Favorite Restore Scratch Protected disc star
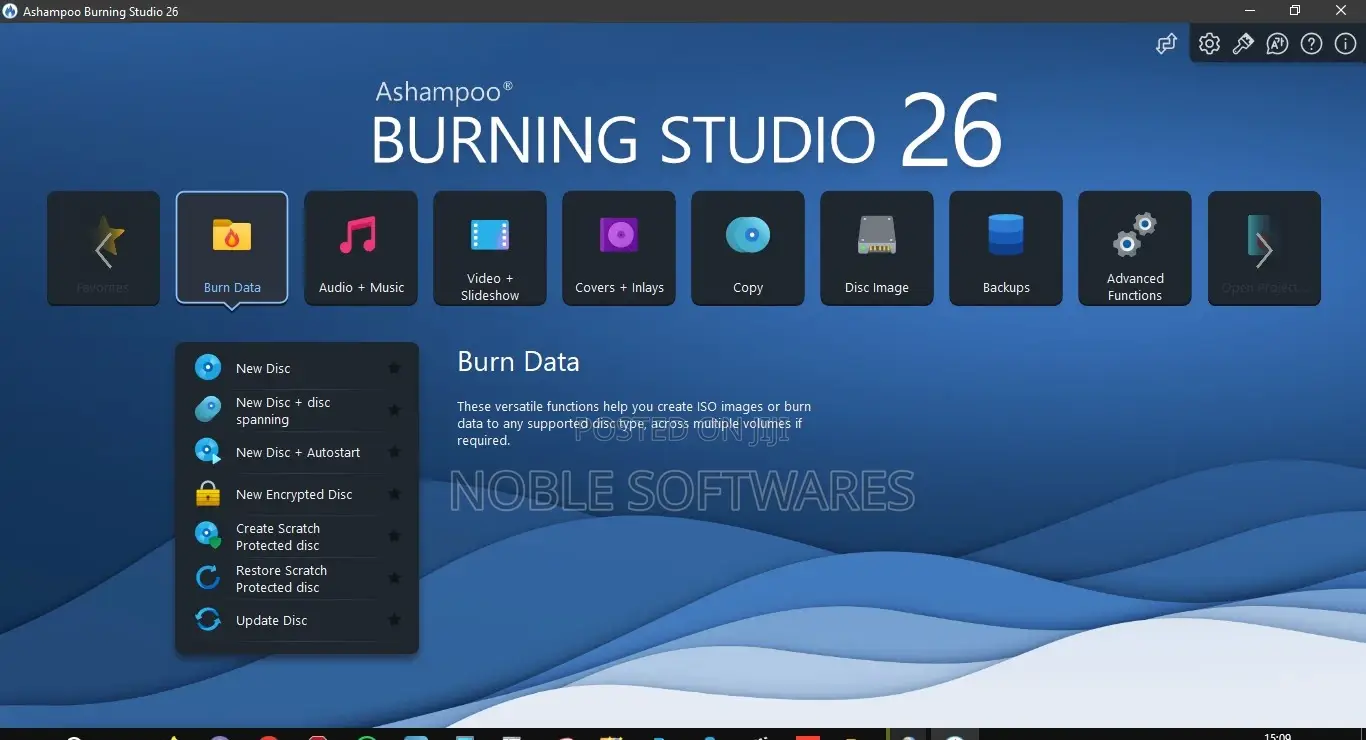 pyautogui.click(x=394, y=578)
